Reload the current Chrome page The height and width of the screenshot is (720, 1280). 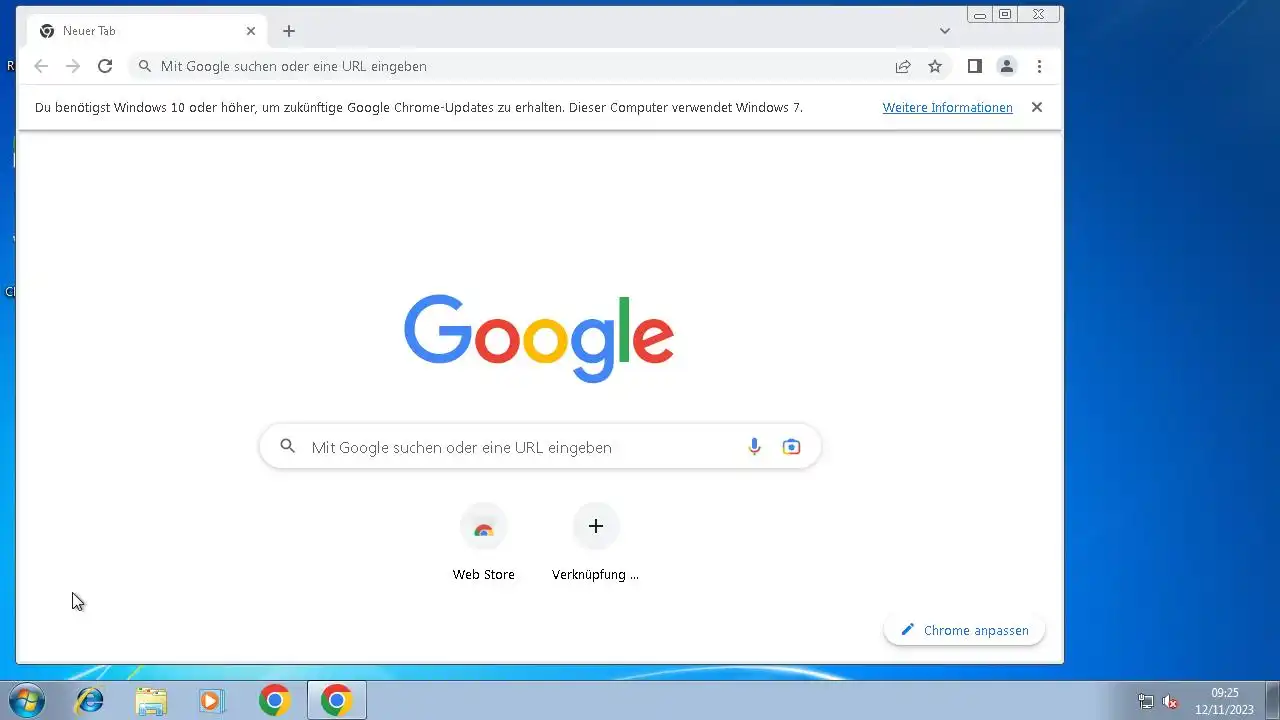[105, 66]
